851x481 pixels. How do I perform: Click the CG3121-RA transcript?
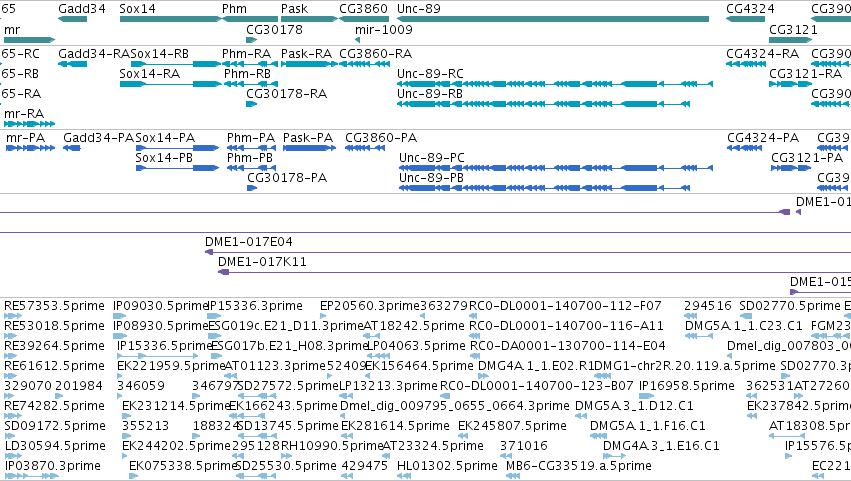(x=791, y=84)
